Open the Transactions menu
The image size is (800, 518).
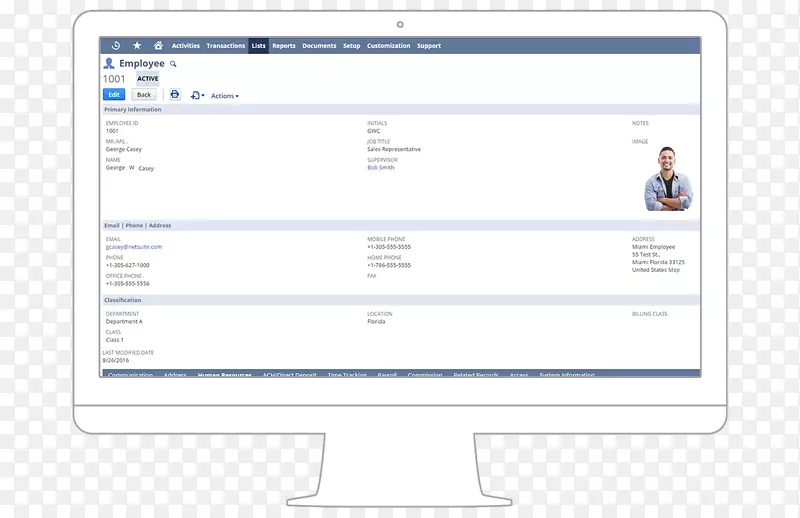pyautogui.click(x=225, y=46)
